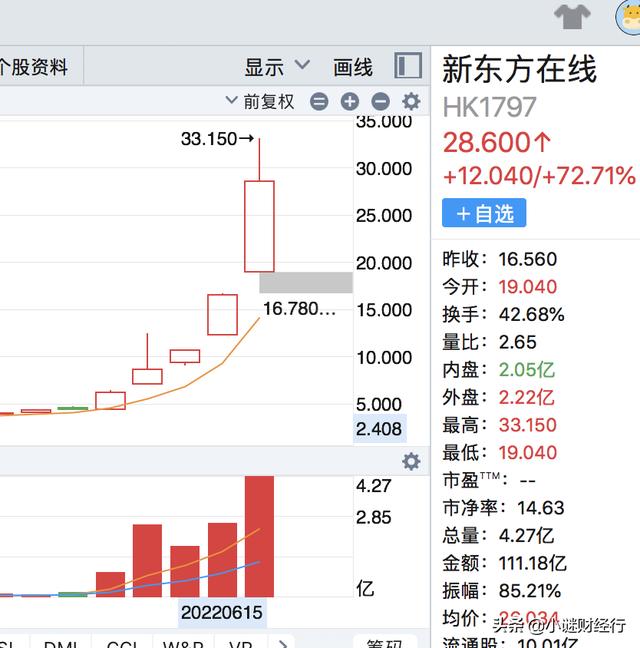Click 换手 value 42.68%

pos(531,314)
